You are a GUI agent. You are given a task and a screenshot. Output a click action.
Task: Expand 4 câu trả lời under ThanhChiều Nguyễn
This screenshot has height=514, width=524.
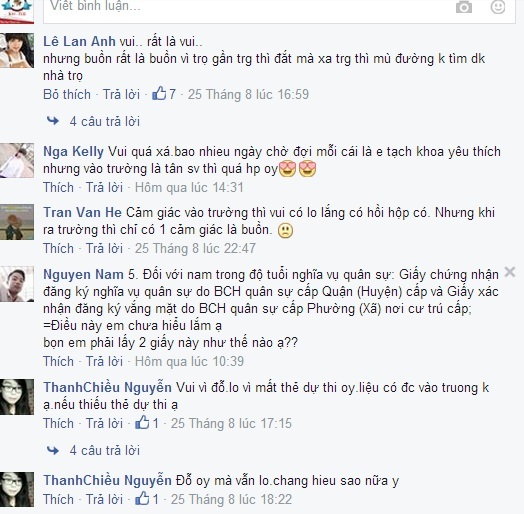point(105,451)
